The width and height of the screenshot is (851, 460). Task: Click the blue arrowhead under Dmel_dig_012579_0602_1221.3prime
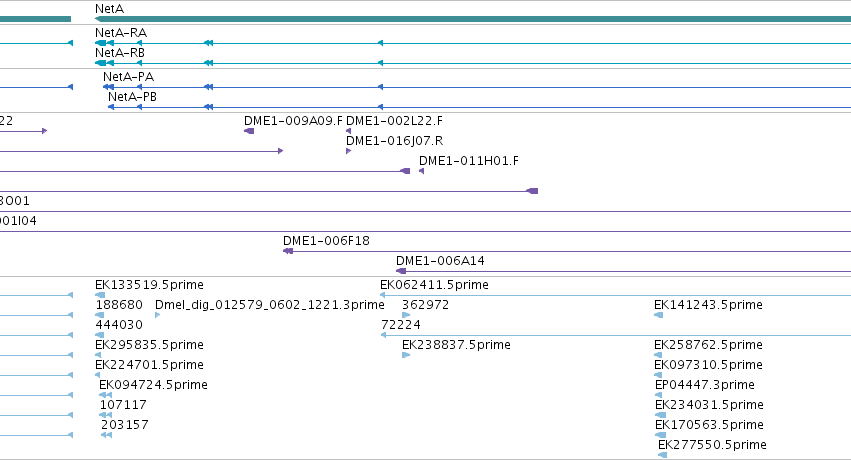157,315
